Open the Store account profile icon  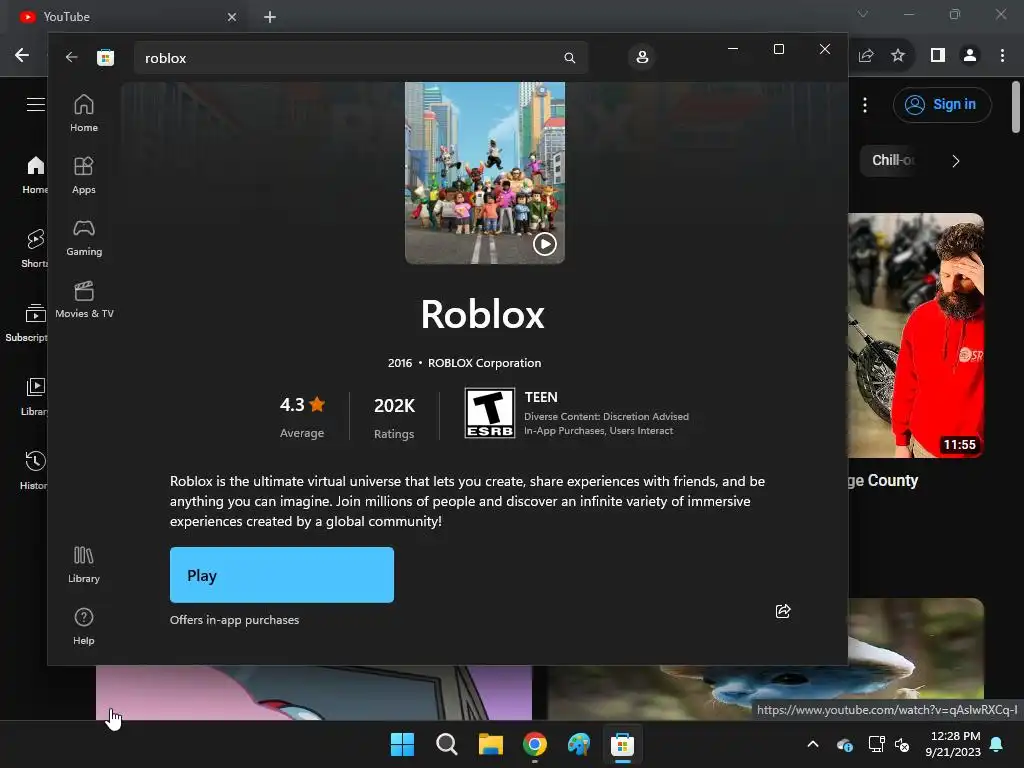tap(642, 57)
